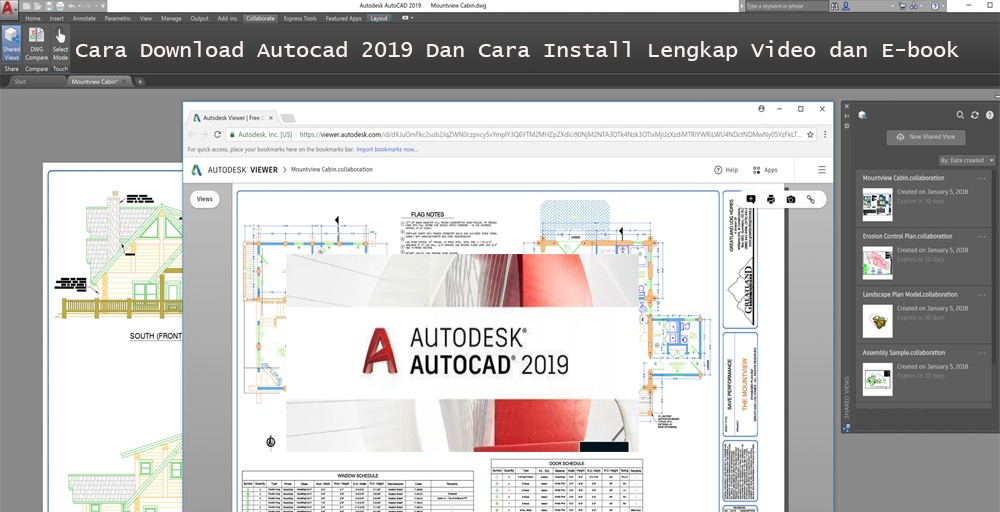Open the By: Date created dropdown

click(x=967, y=160)
